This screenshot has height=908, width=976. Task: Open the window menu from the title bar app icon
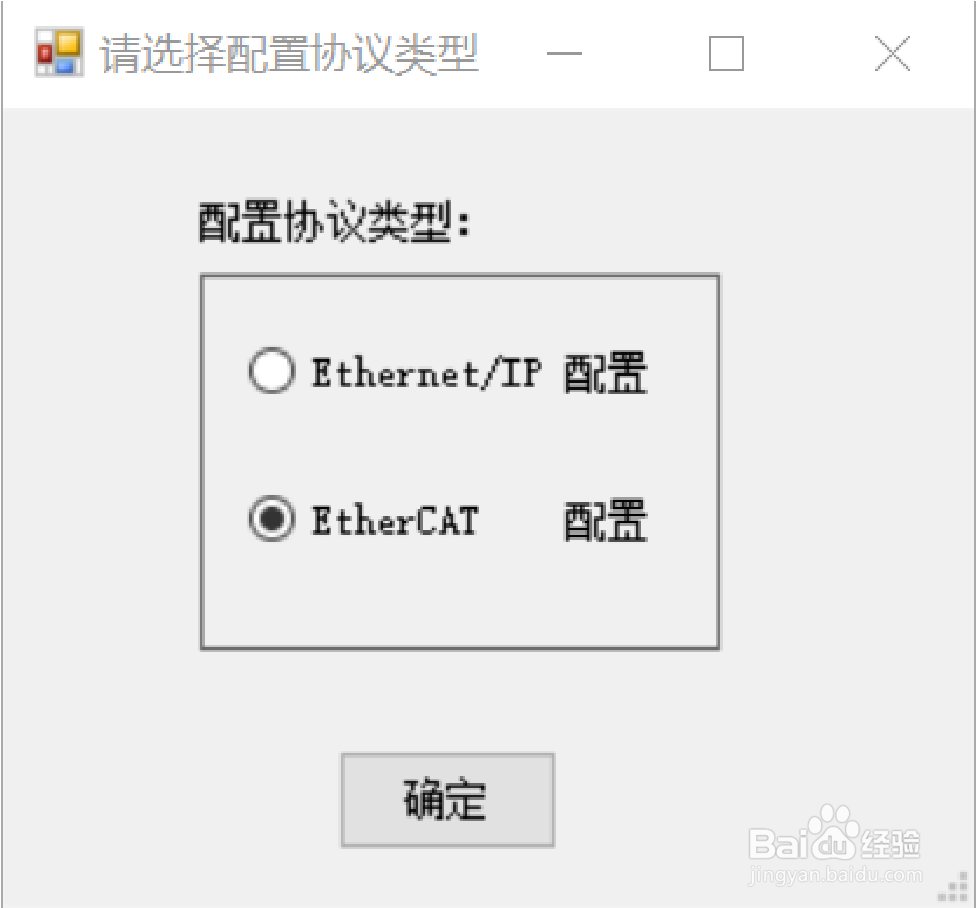(x=59, y=52)
